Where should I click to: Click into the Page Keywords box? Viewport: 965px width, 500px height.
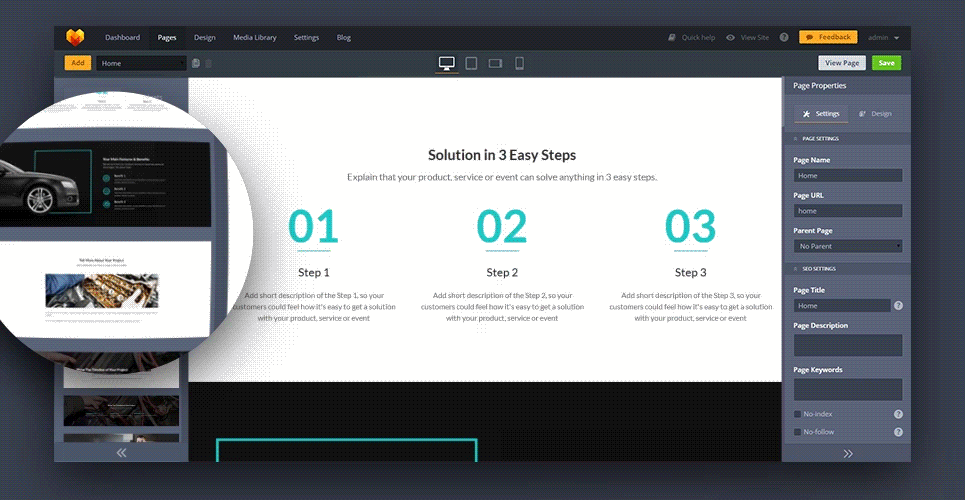848,390
